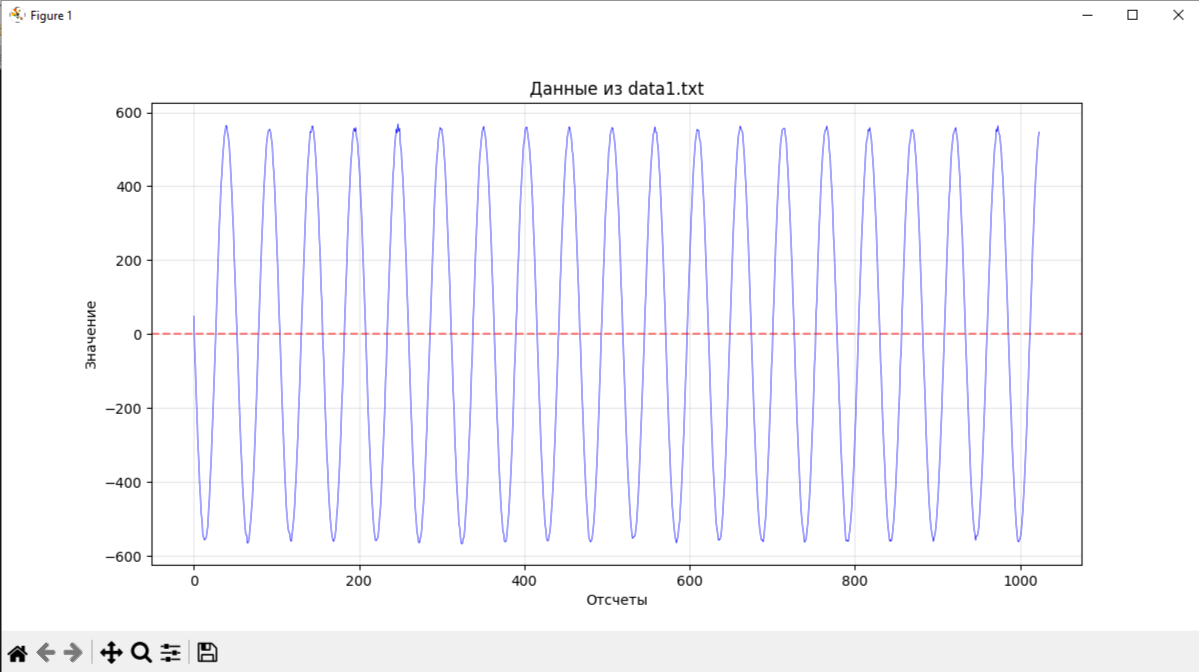
Task: Click the x-axis label 'Отсчеты'
Action: [x=616, y=600]
